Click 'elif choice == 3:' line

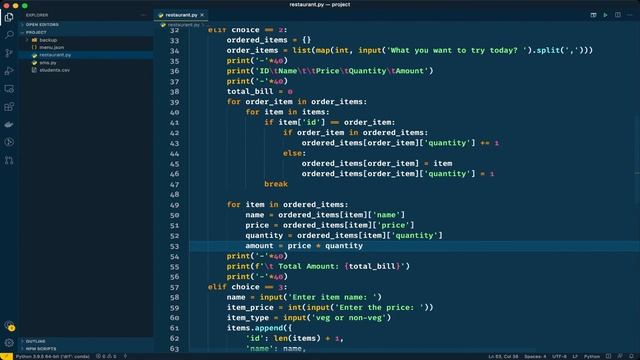click(x=247, y=287)
